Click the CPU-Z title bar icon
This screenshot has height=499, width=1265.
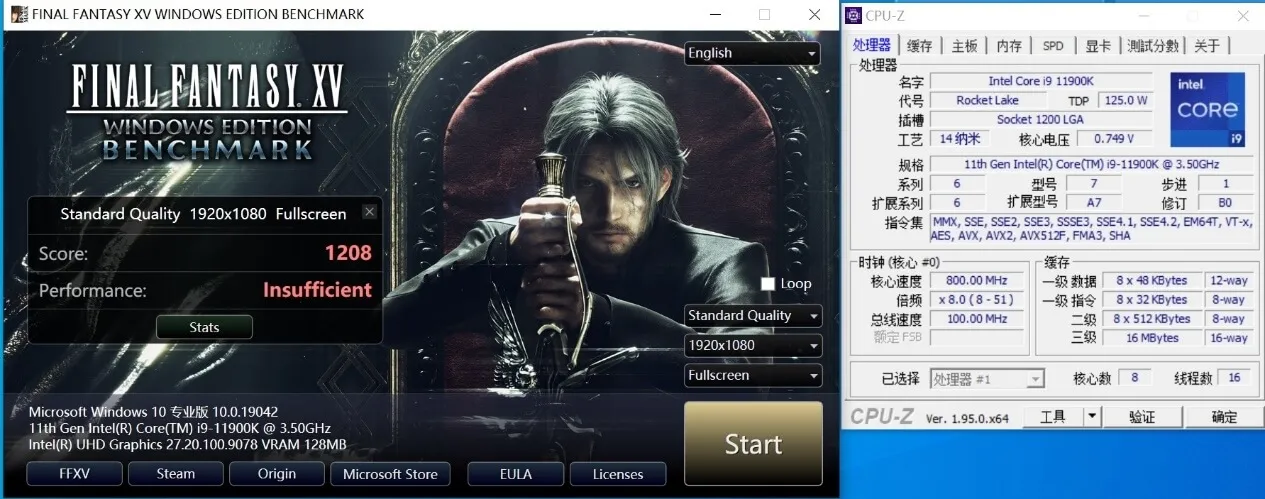point(853,15)
